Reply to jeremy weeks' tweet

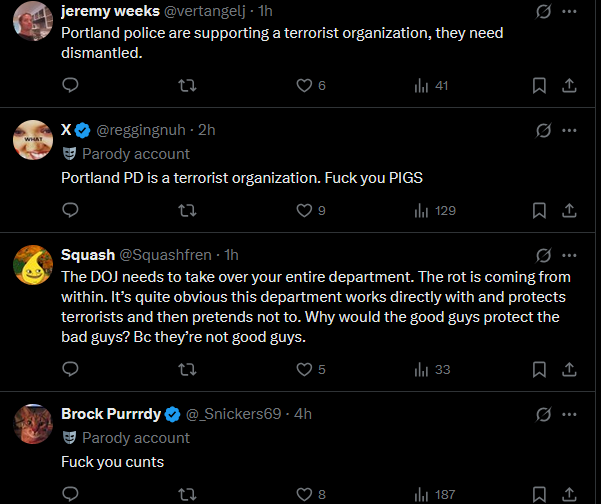(70, 86)
